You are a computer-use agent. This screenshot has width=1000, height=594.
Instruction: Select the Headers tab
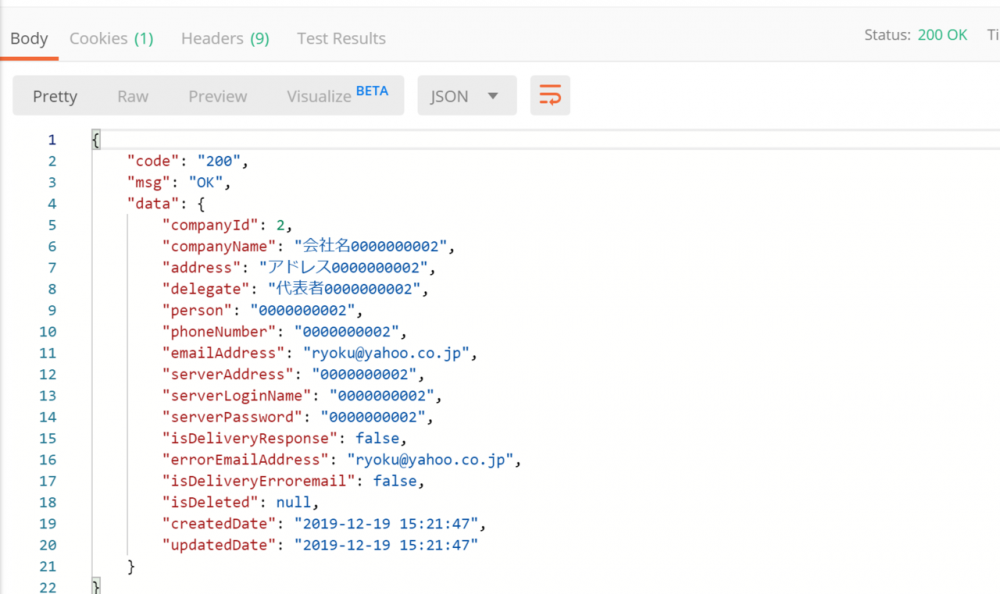(x=212, y=38)
